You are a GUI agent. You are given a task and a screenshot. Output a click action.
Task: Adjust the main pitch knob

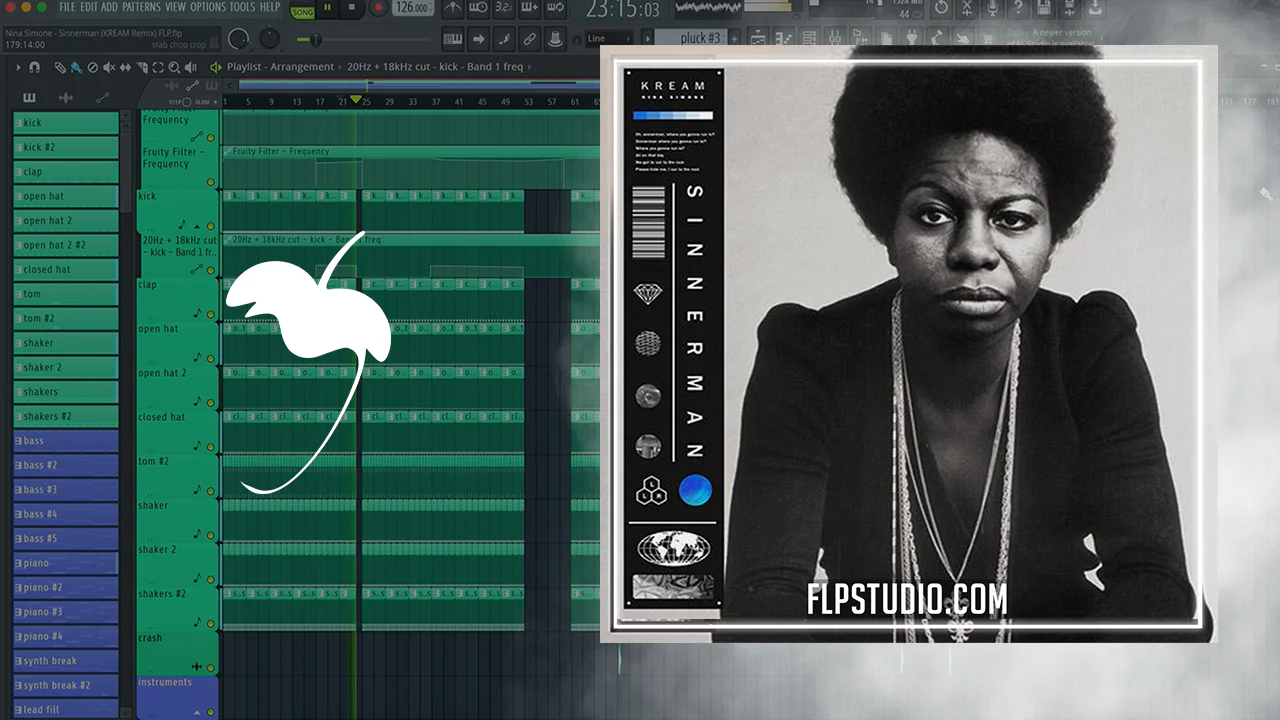(x=270, y=39)
